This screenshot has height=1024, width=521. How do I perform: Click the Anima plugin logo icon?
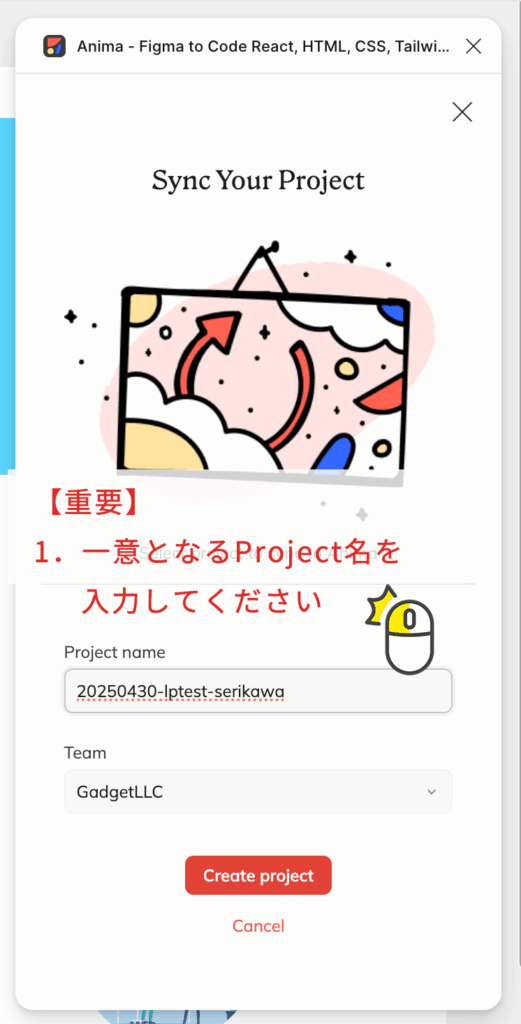[x=54, y=46]
